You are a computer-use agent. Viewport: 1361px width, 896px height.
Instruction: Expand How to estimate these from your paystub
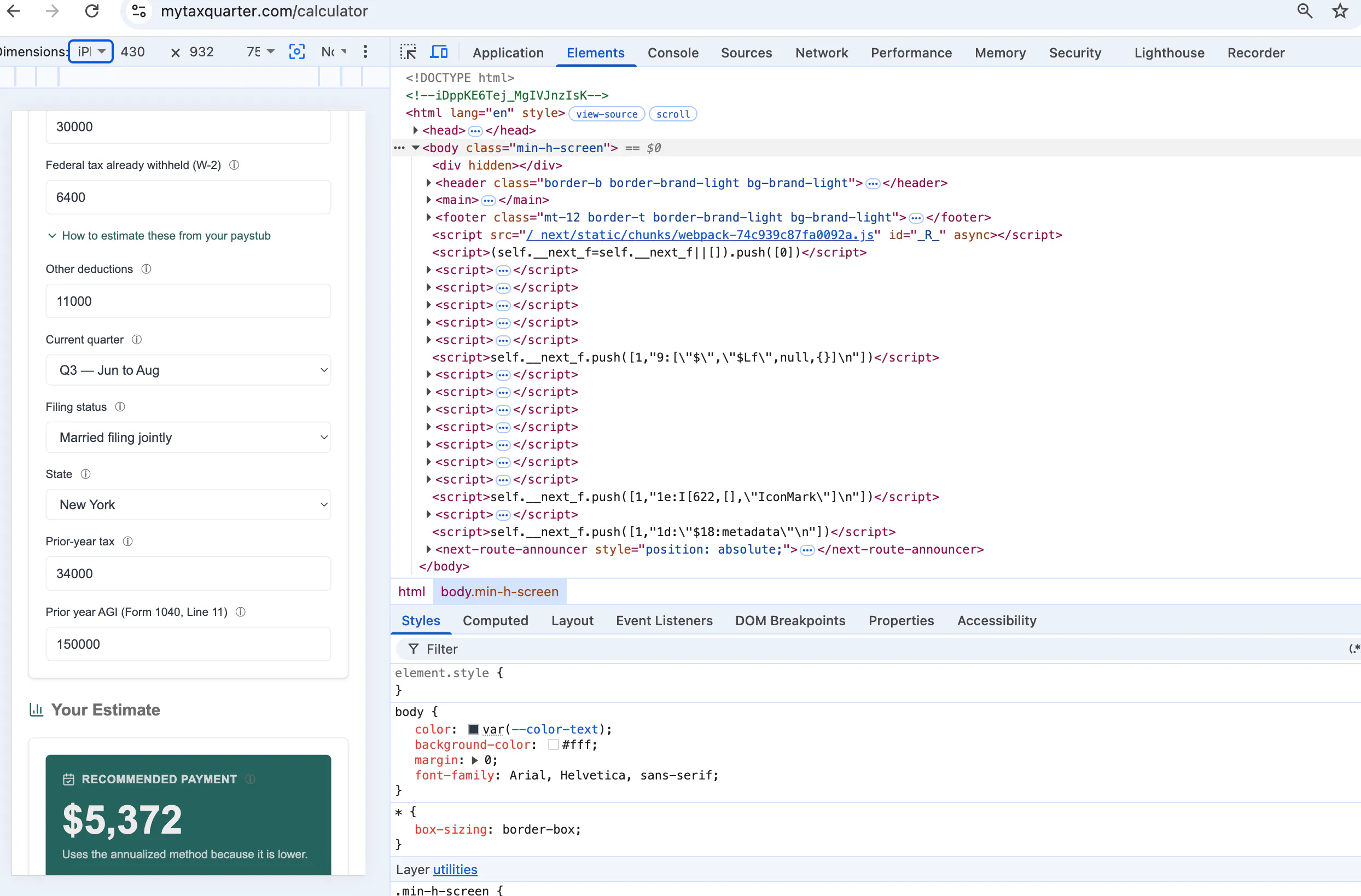[159, 236]
